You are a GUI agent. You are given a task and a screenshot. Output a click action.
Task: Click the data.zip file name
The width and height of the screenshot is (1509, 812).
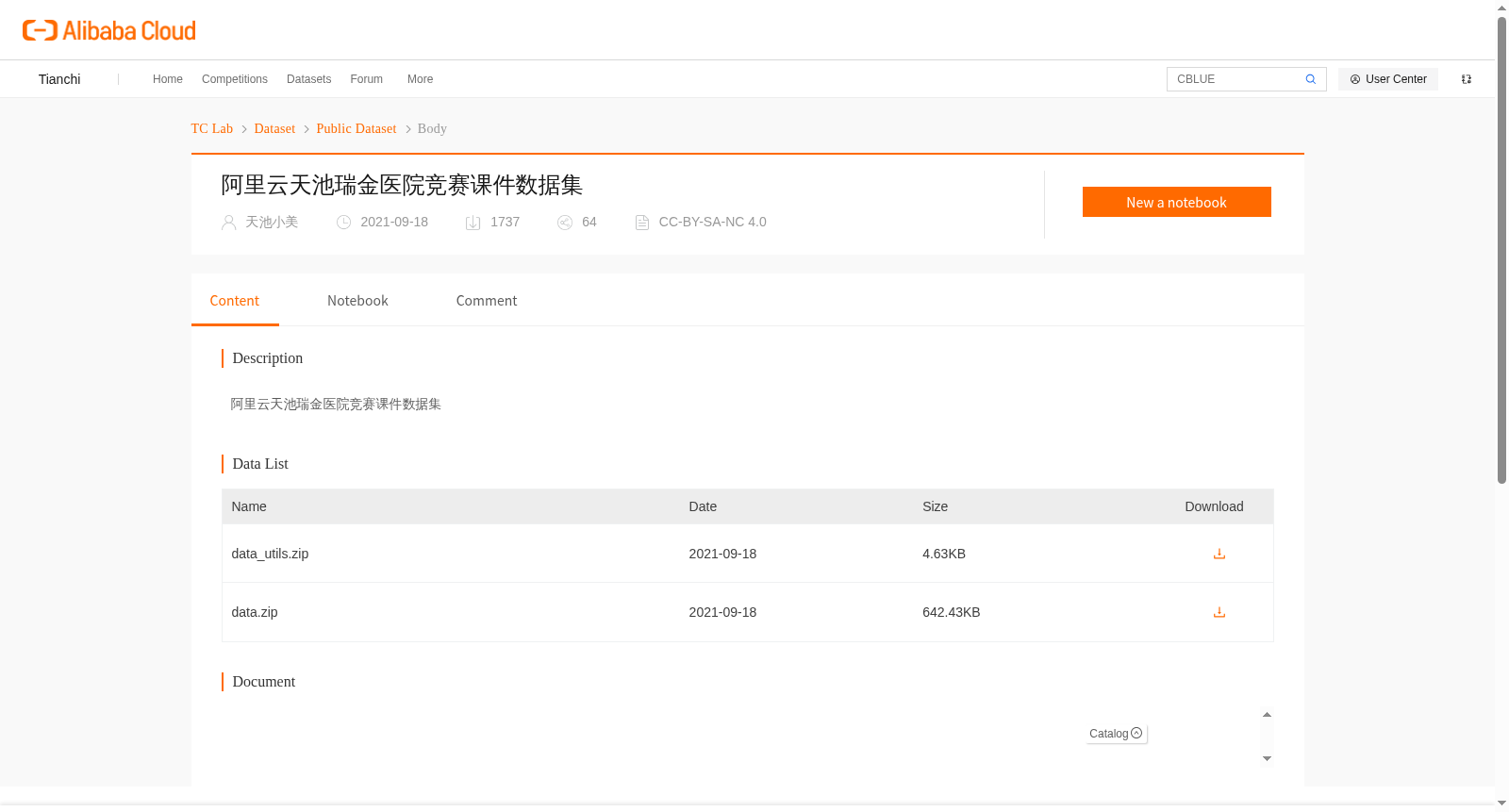[255, 612]
